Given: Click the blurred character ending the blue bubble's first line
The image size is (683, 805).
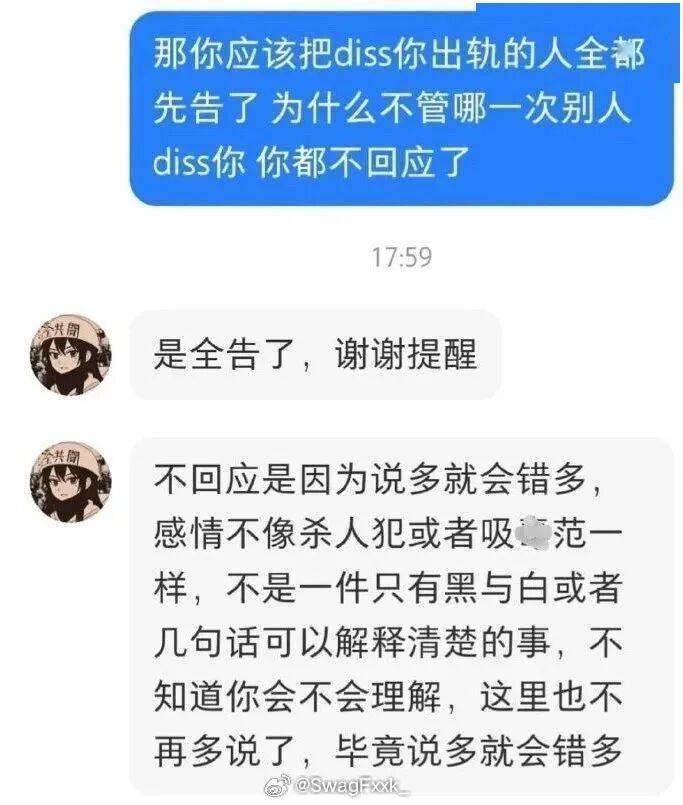Looking at the screenshot, I should (x=628, y=53).
